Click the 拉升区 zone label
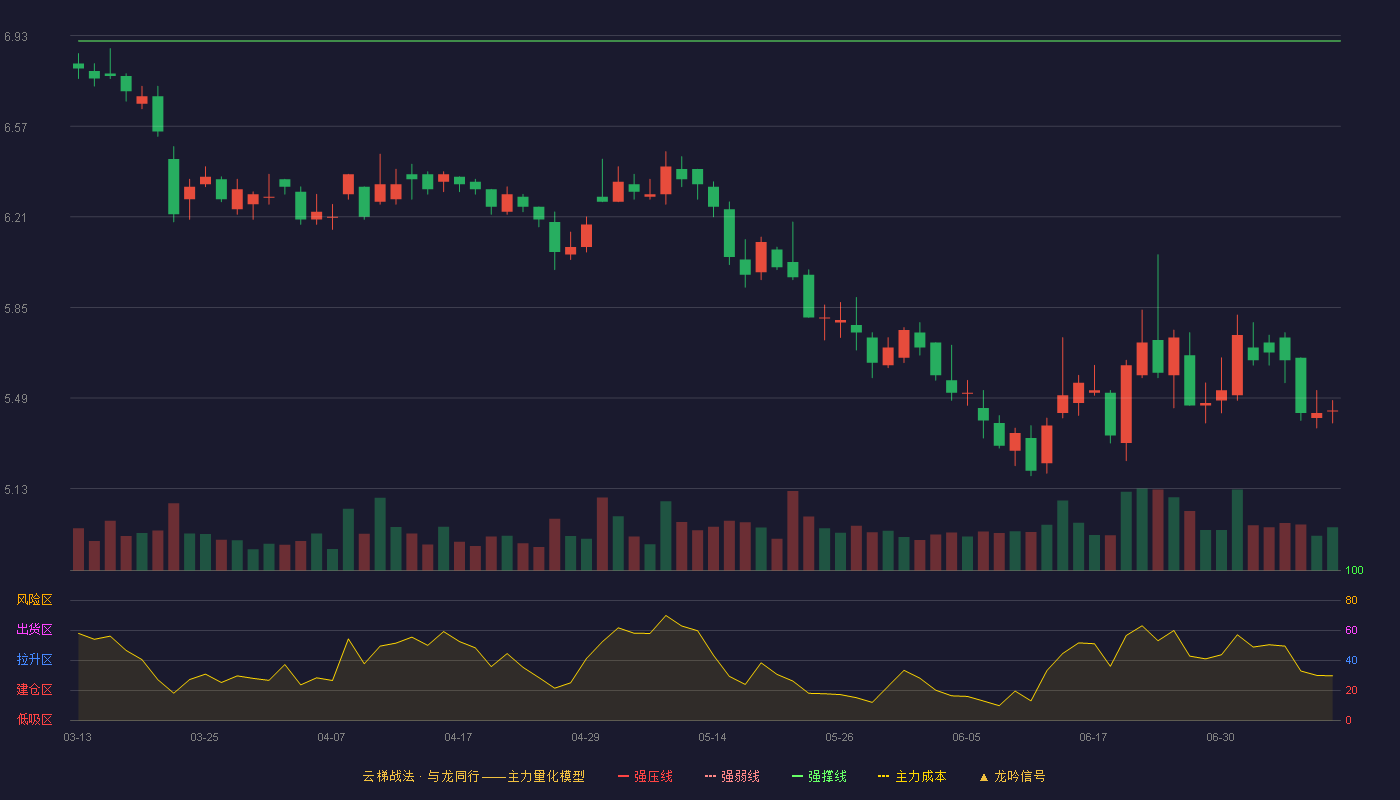 pyautogui.click(x=34, y=660)
